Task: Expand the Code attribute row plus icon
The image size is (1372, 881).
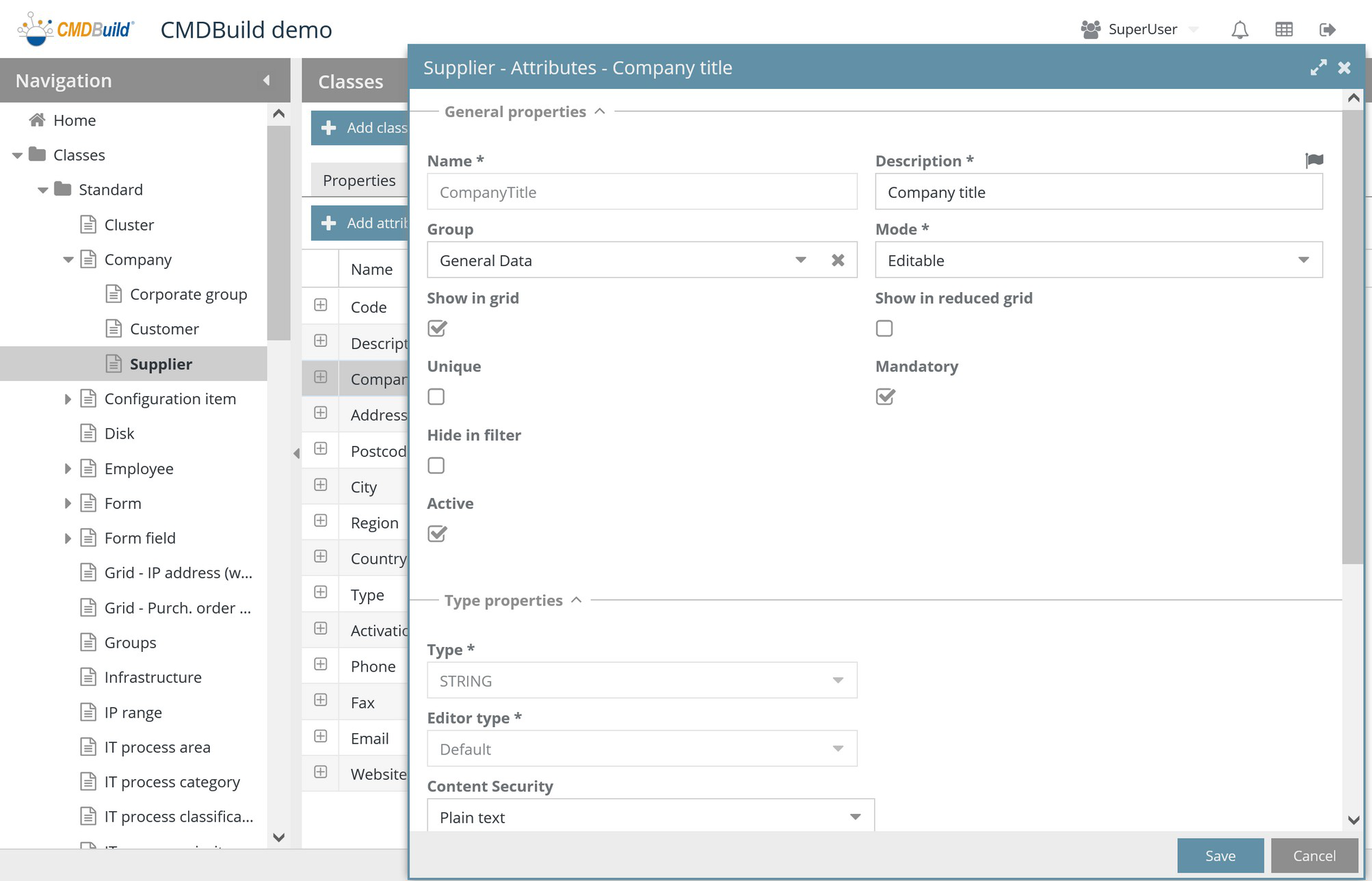Action: pos(320,305)
